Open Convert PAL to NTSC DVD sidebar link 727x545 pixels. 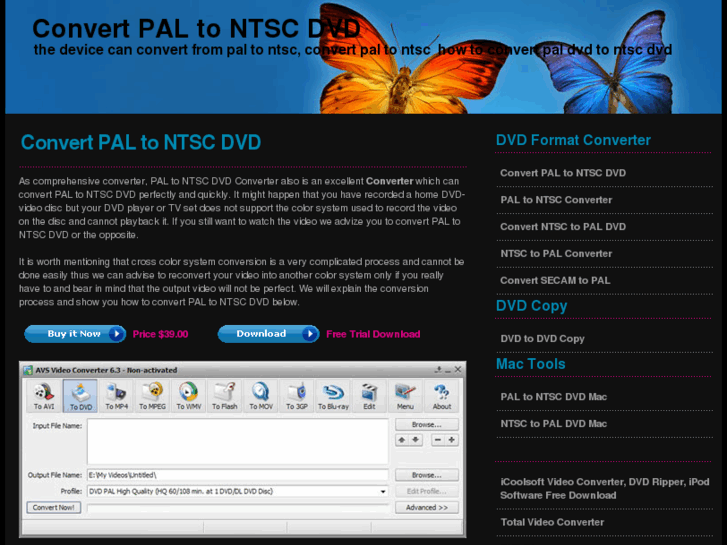point(563,173)
